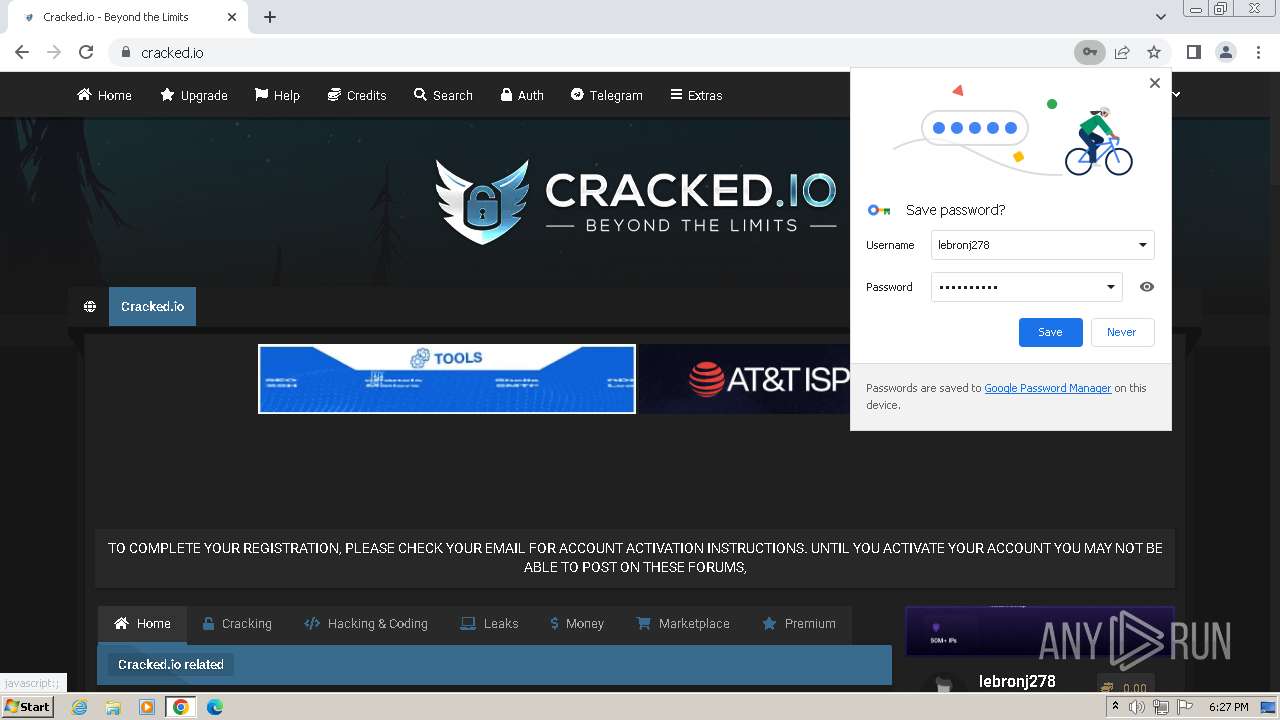The width and height of the screenshot is (1280, 720).
Task: Expand the Password dropdown
Action: pyautogui.click(x=1110, y=287)
